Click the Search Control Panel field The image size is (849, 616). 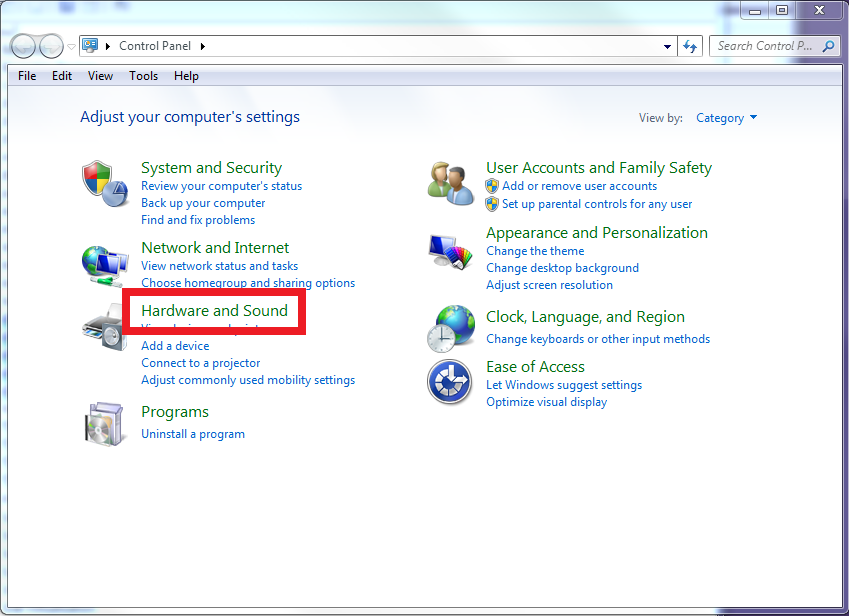pos(765,46)
